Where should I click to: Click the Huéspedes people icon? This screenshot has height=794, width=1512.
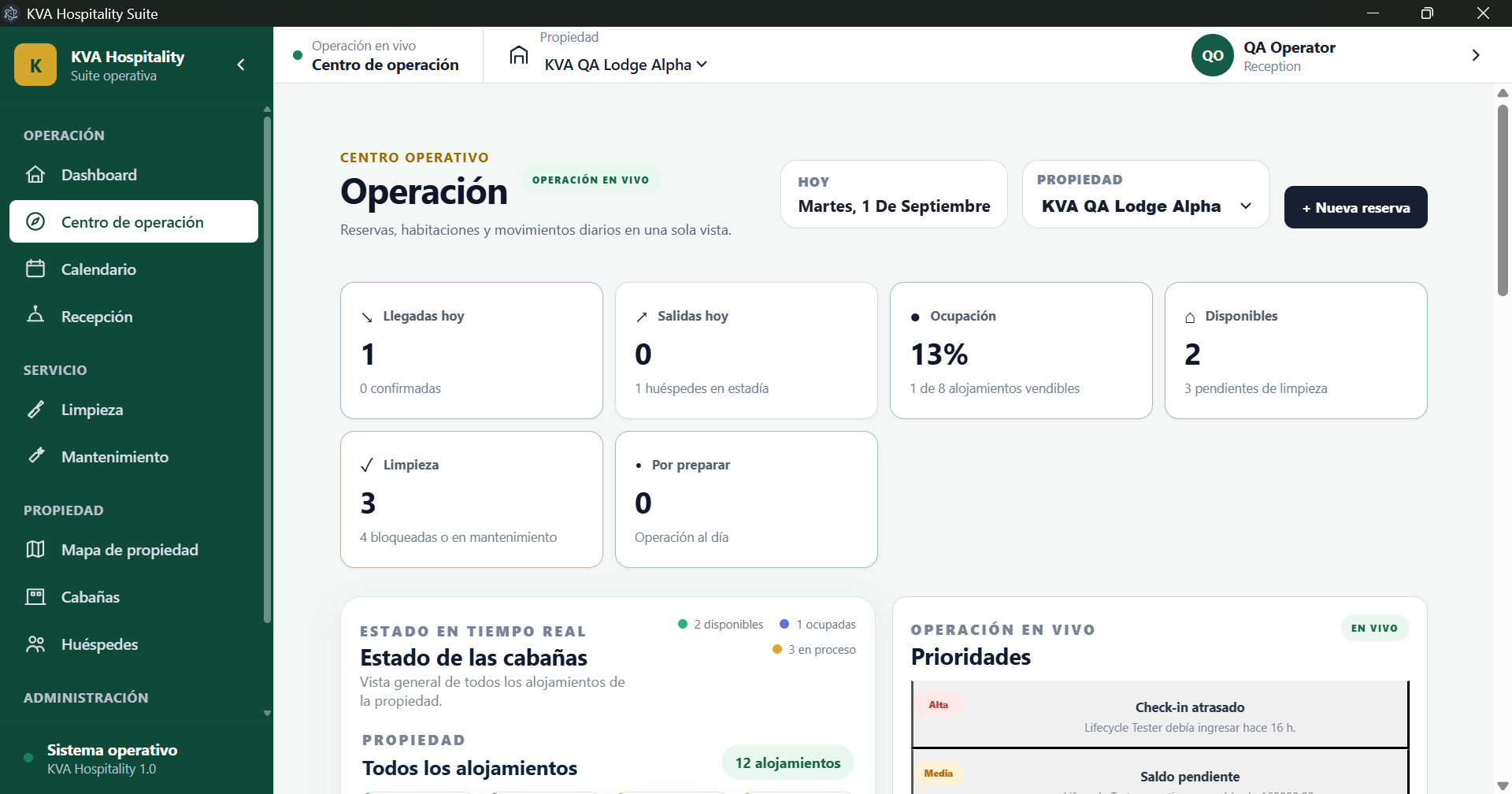click(x=35, y=644)
